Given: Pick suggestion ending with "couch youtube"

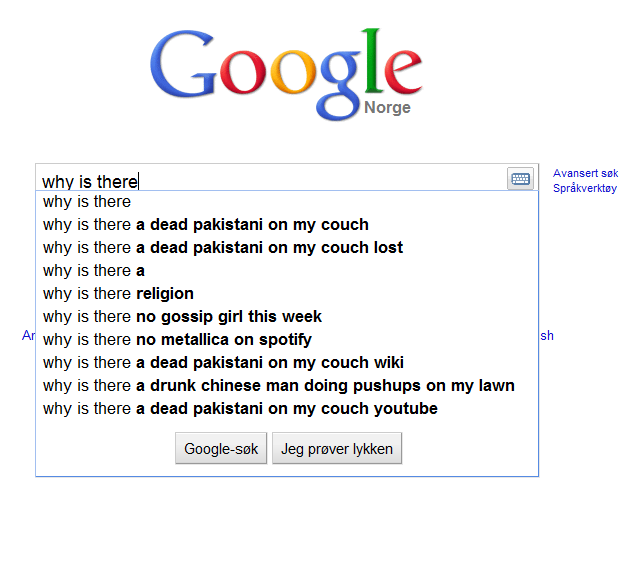Looking at the screenshot, I should 287,409.
